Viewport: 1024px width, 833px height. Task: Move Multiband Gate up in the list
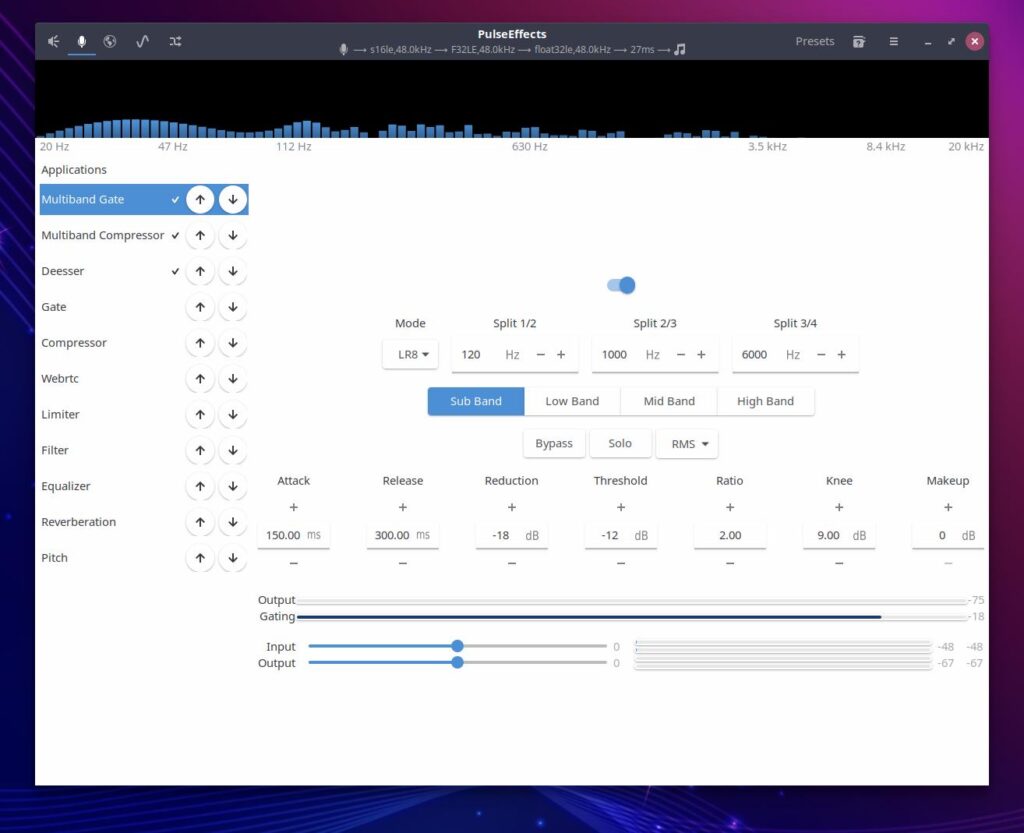click(x=200, y=200)
